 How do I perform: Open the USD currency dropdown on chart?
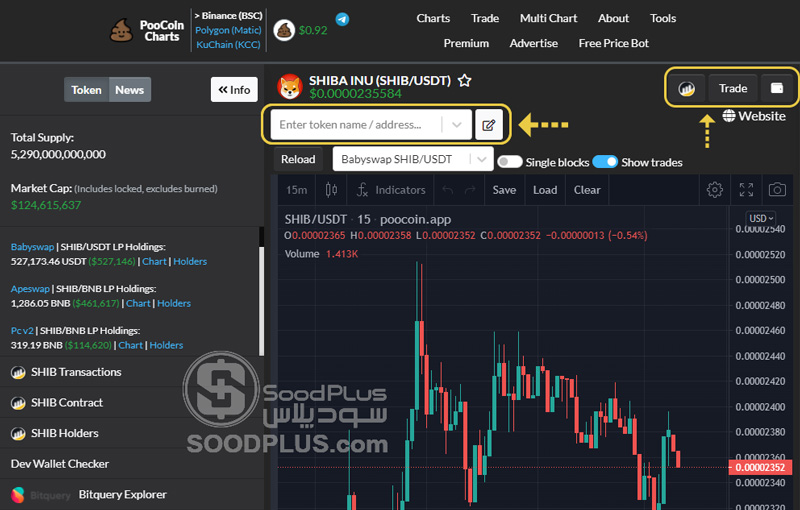coord(761,218)
